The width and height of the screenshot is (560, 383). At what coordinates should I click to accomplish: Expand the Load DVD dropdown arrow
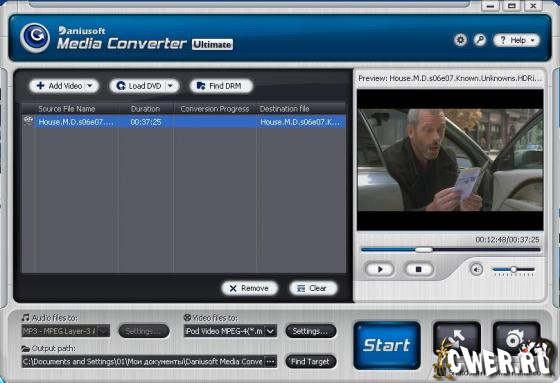pyautogui.click(x=171, y=86)
